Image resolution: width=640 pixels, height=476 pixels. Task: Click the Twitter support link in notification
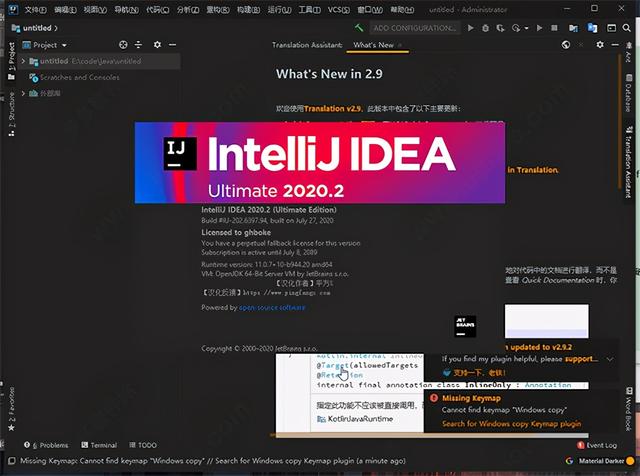click(x=474, y=373)
